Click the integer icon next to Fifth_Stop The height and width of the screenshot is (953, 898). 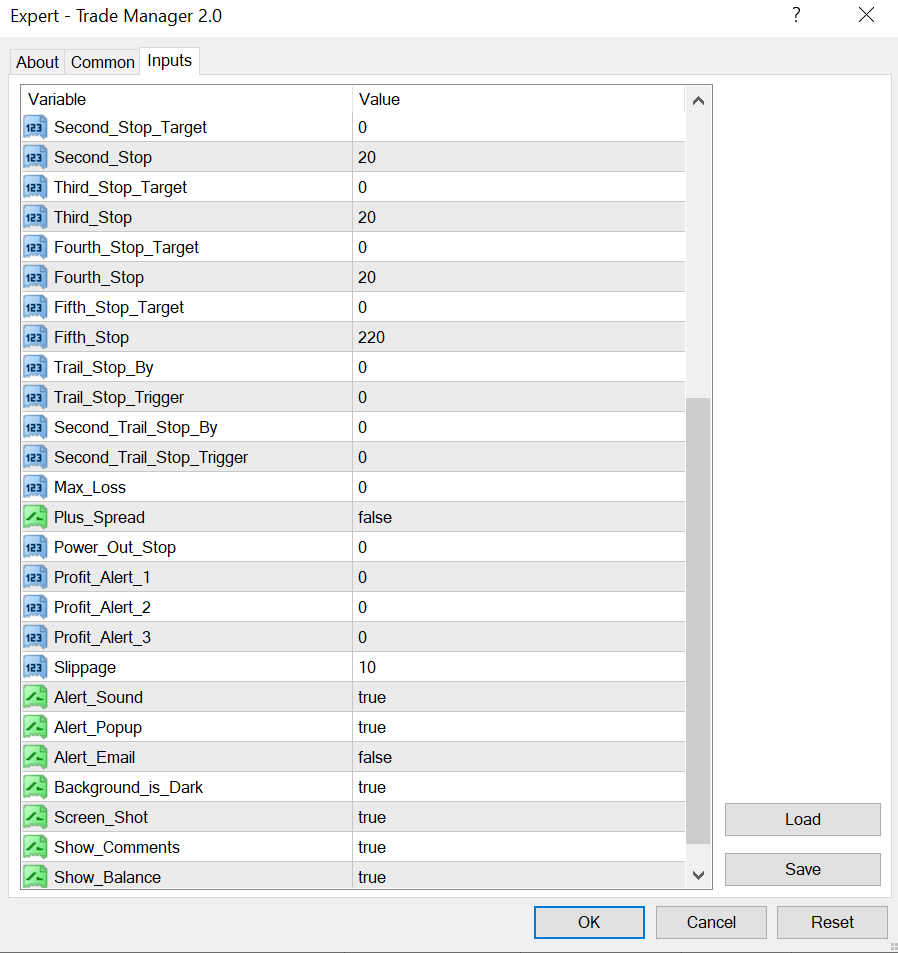(35, 337)
